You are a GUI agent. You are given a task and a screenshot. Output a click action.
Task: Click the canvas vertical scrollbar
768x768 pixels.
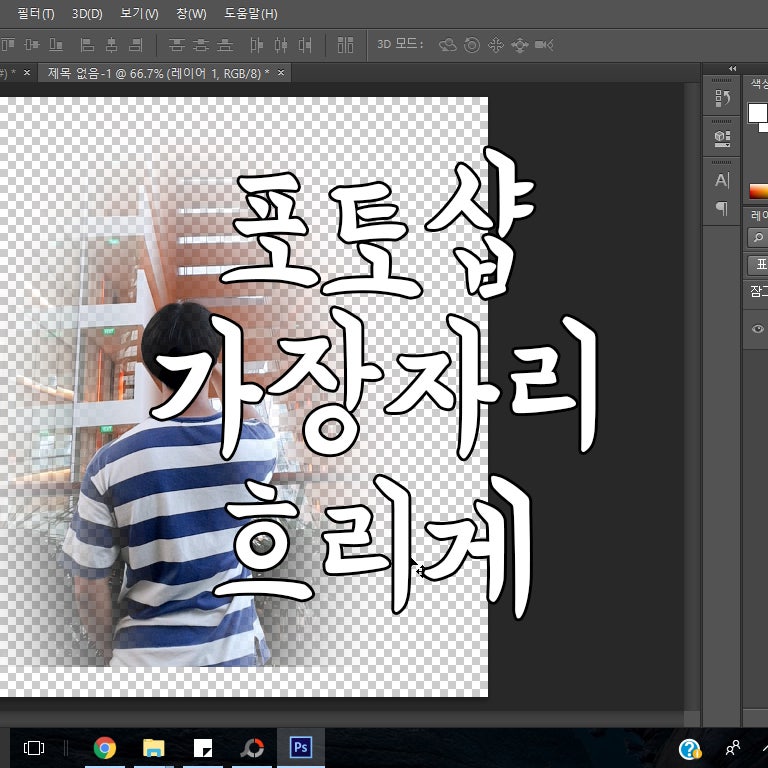[692, 397]
